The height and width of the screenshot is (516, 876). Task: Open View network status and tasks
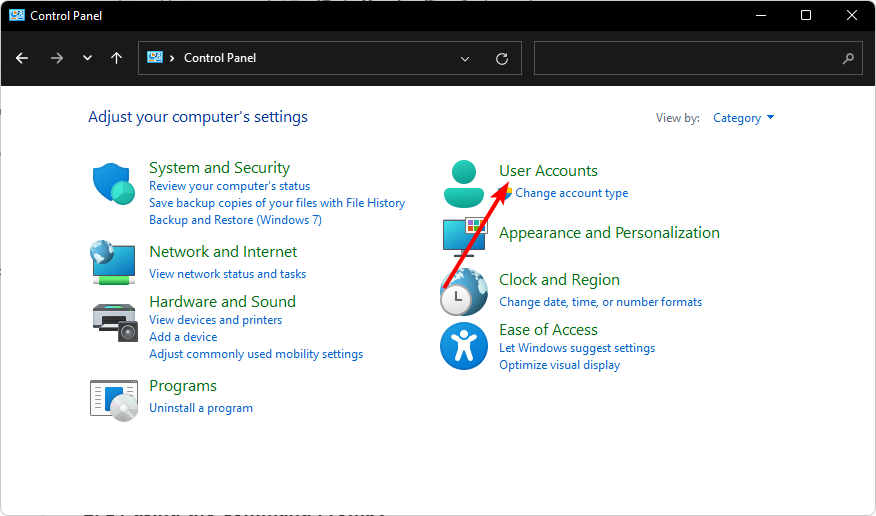tap(227, 274)
